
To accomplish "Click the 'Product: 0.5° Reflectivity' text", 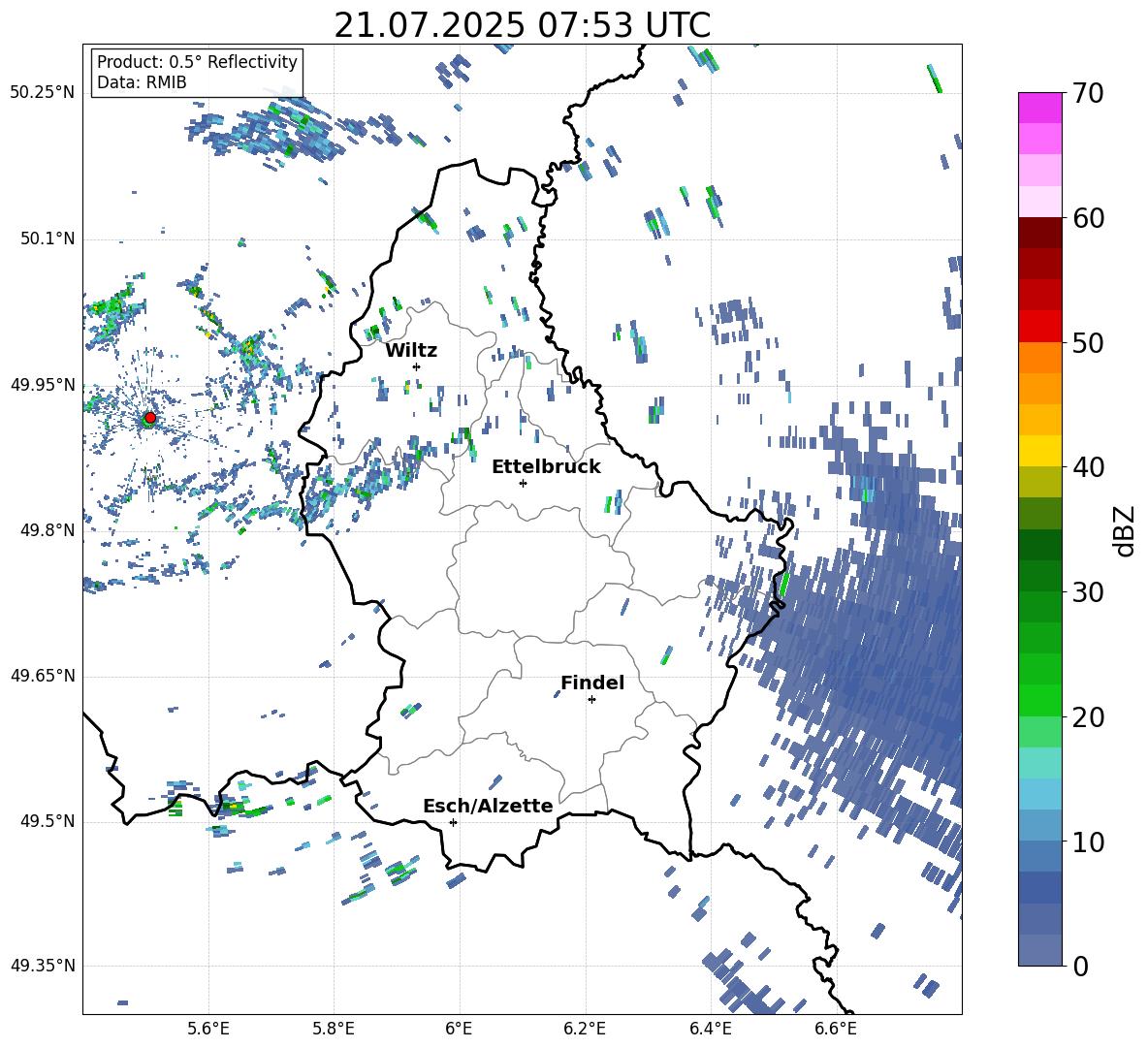I will pyautogui.click(x=197, y=61).
